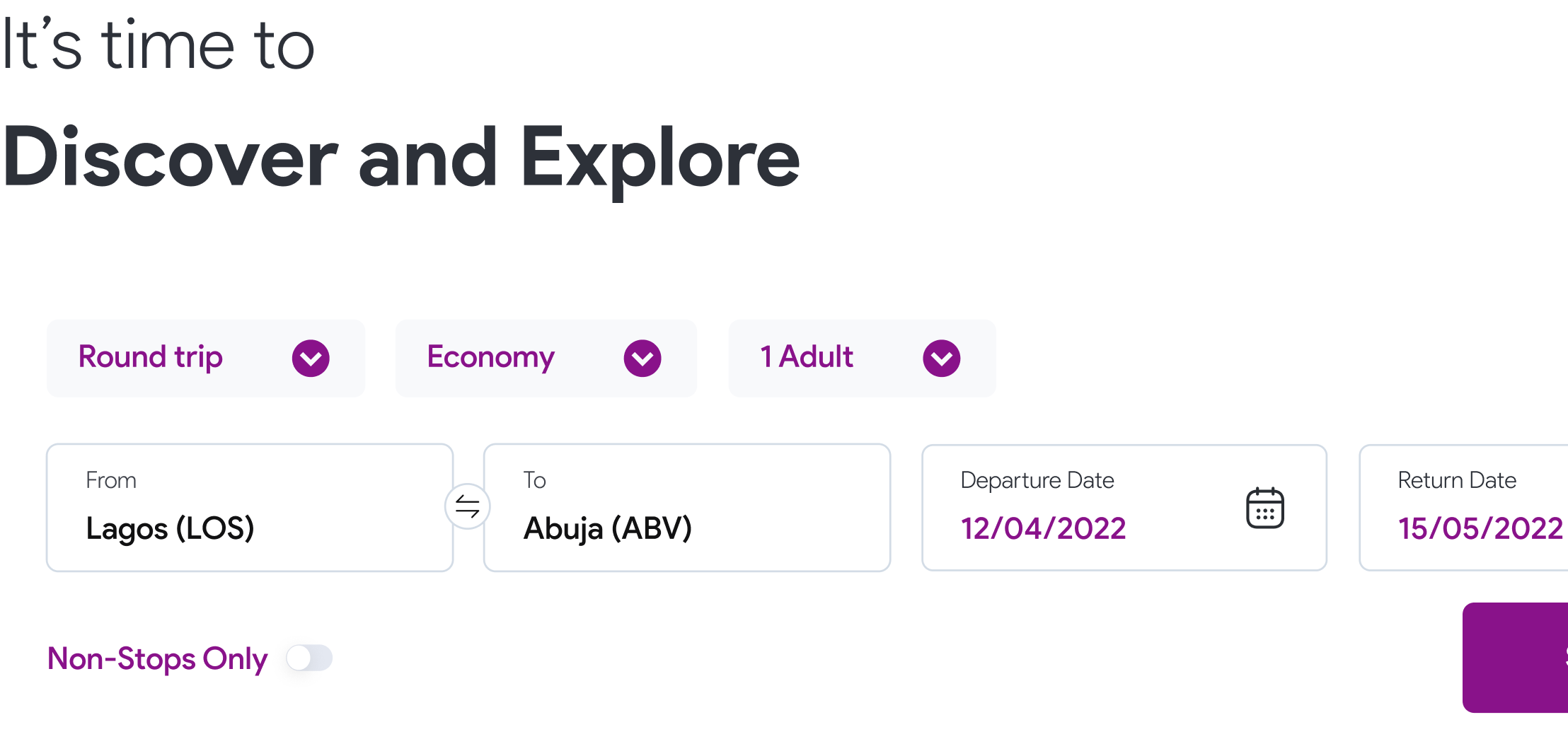Open the Economy cabin class dropdown

545,358
